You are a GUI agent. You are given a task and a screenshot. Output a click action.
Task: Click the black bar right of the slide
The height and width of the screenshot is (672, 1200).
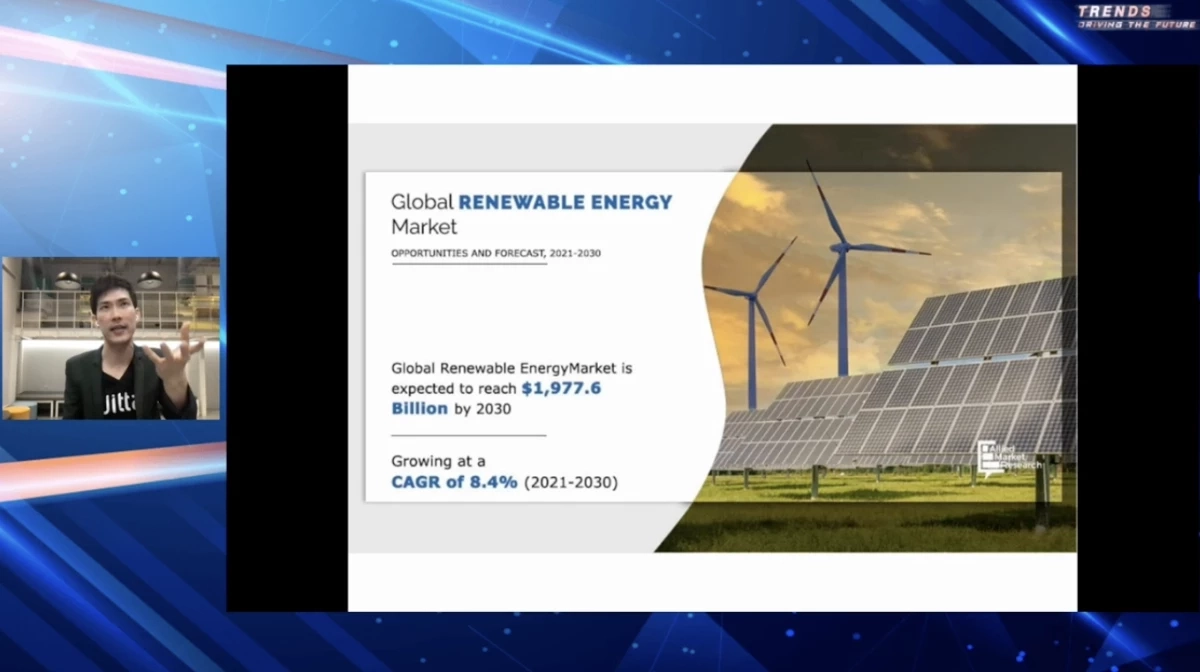tap(1137, 338)
